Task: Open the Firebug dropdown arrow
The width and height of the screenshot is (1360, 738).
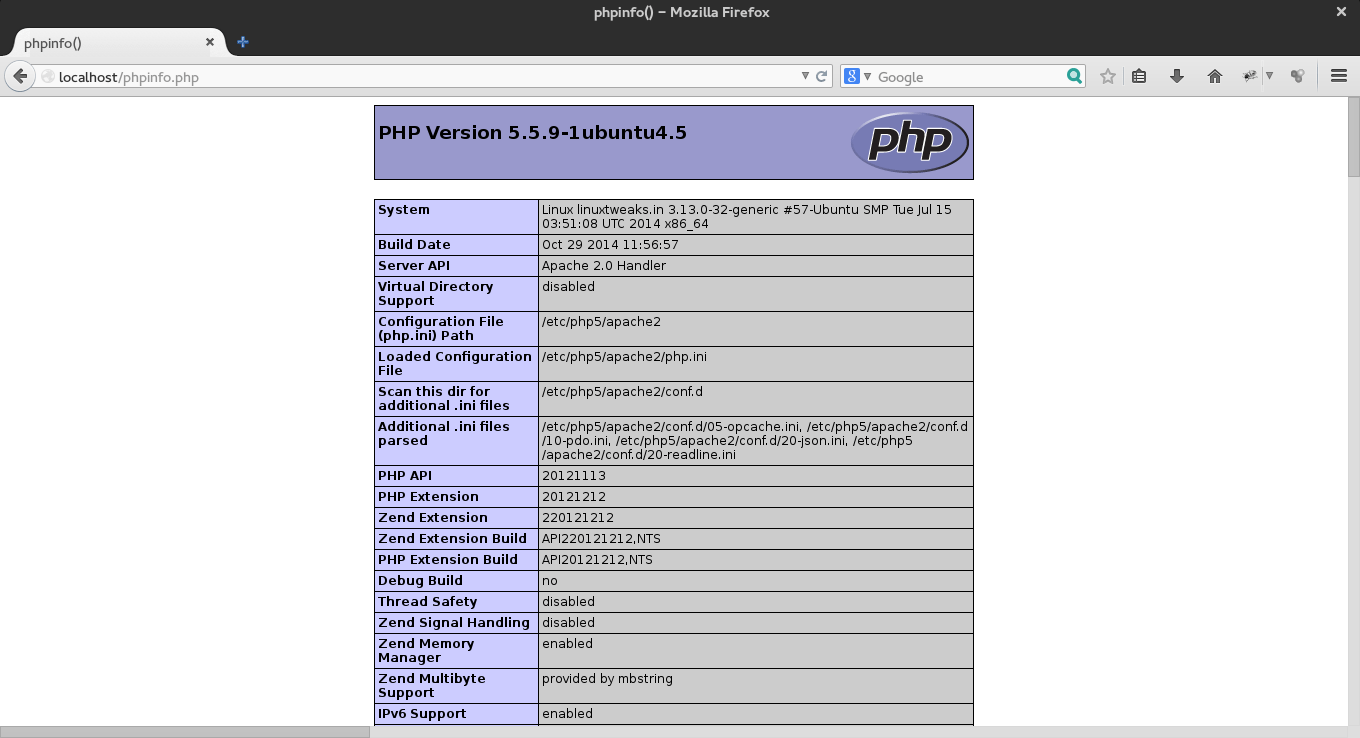Action: coord(1269,76)
